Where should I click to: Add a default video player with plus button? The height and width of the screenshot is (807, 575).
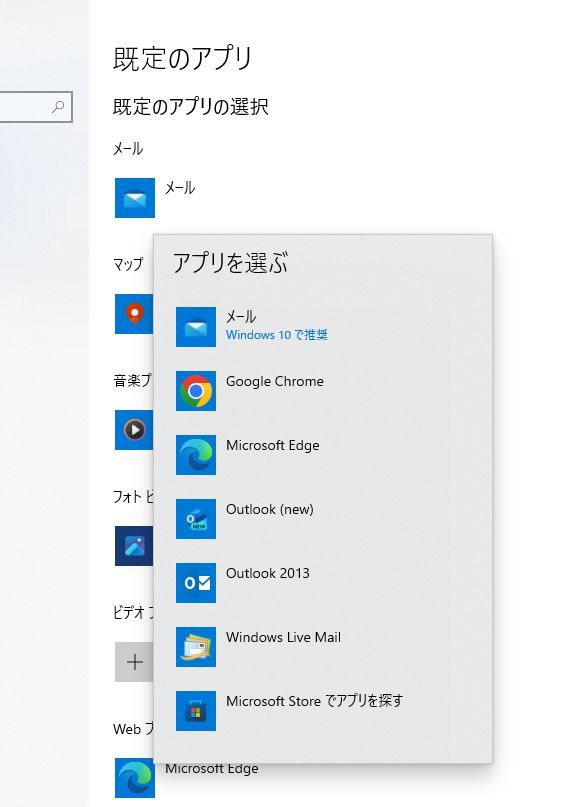coord(134,662)
